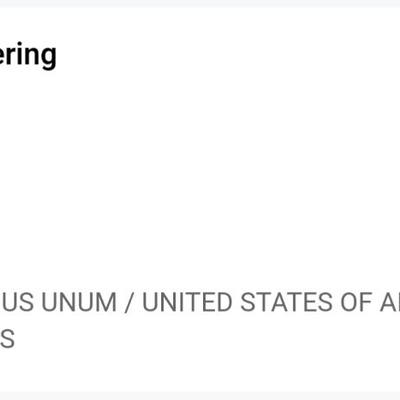400x400 pixels.
Task: Click the first "S" in "STATES"
Action: pyautogui.click(x=248, y=302)
